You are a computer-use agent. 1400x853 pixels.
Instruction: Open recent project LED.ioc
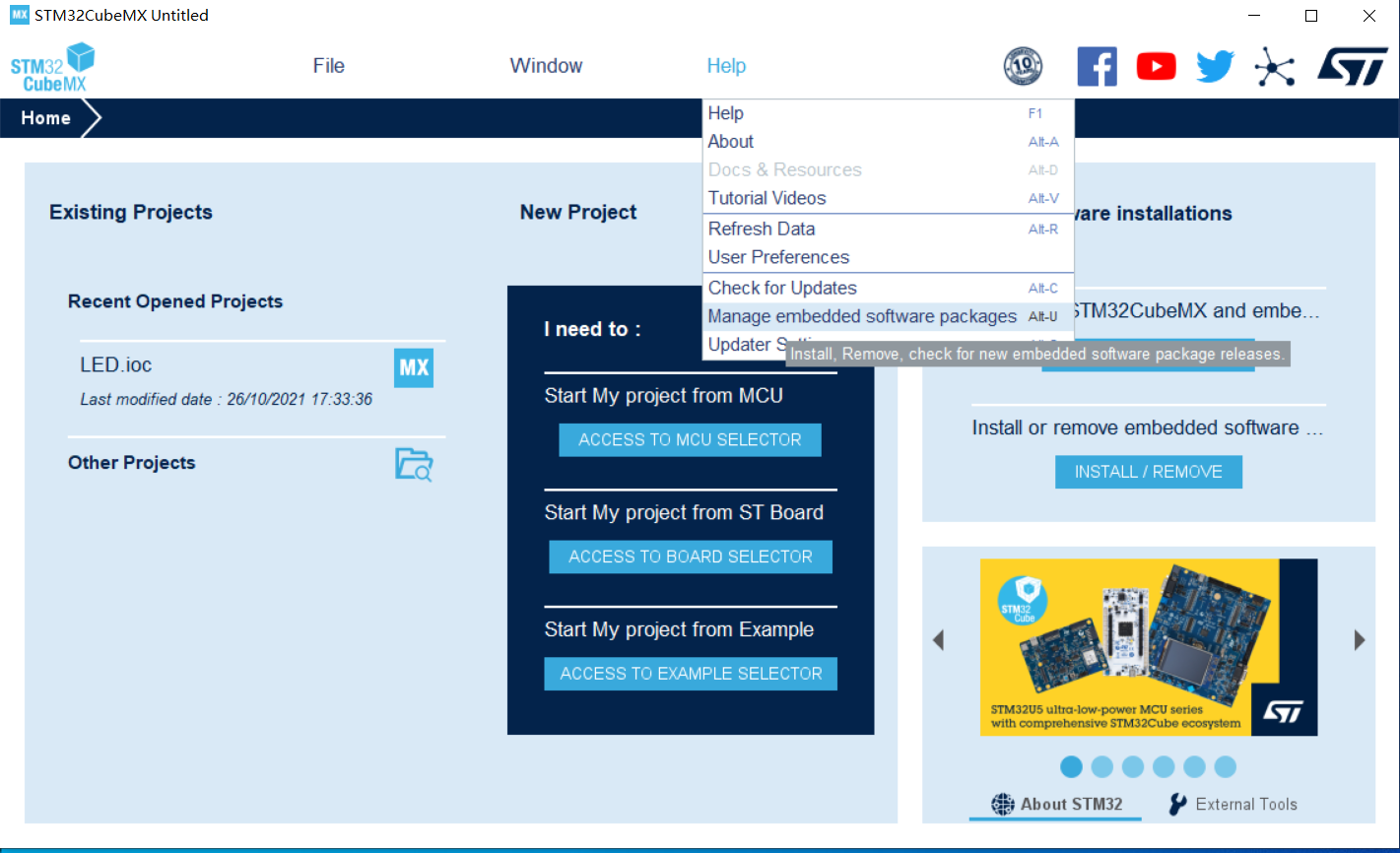116,364
